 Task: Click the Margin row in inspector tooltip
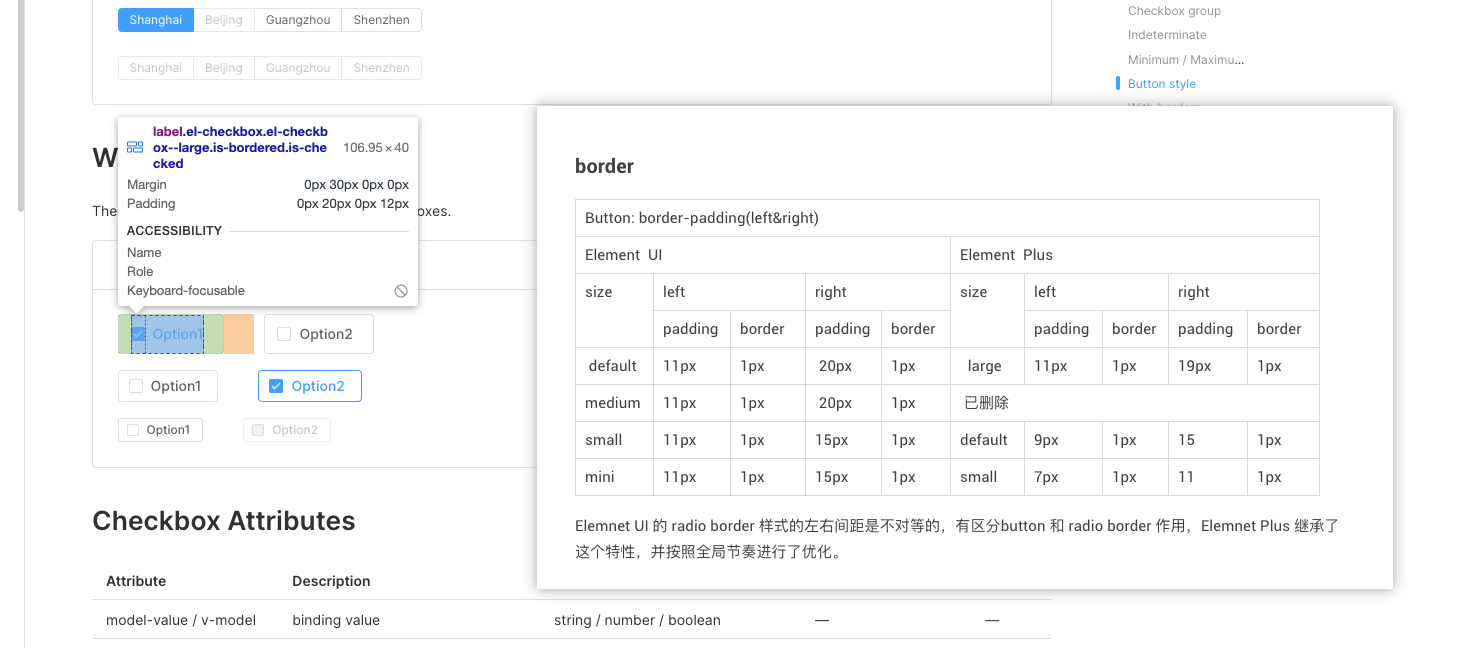point(268,185)
